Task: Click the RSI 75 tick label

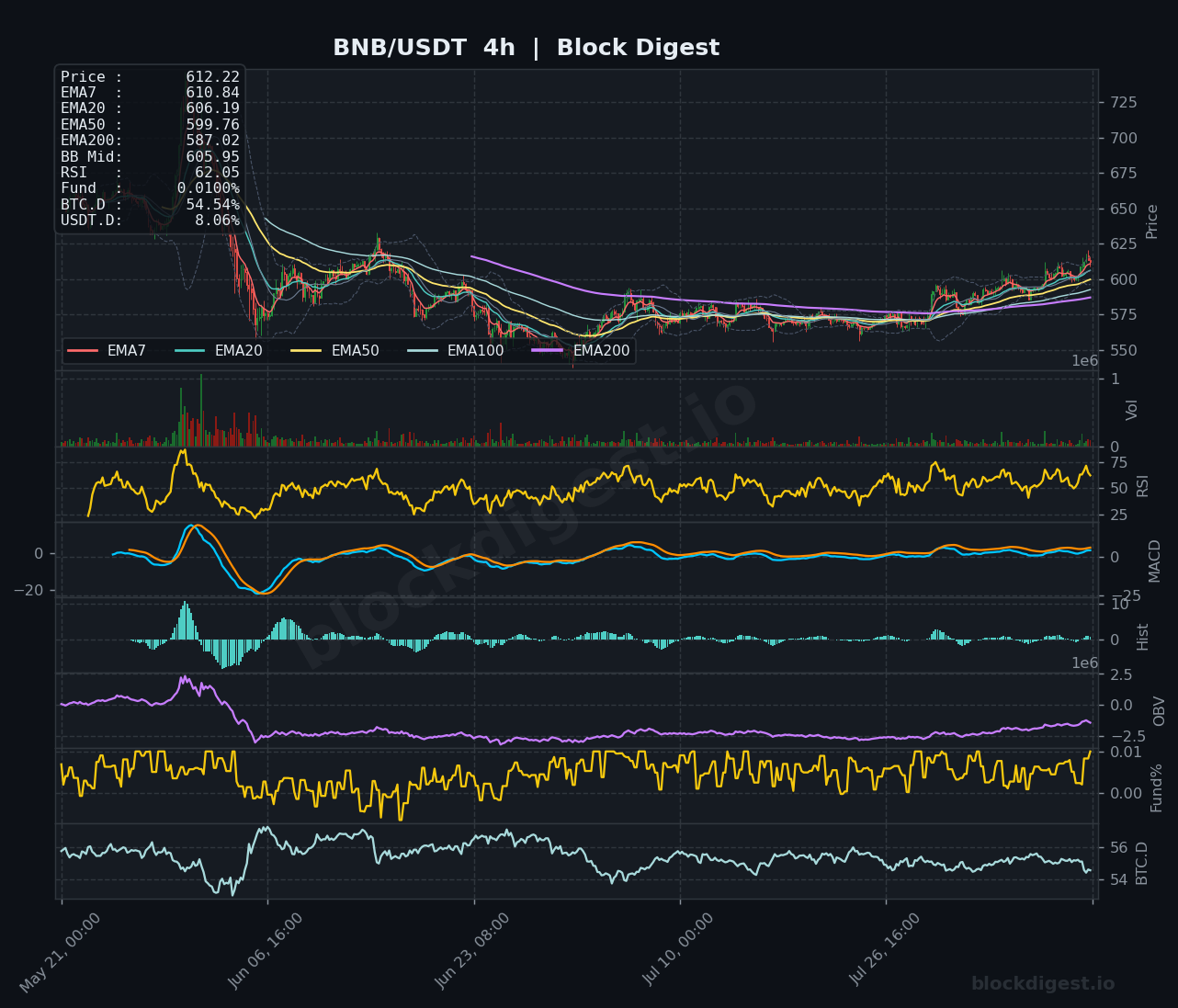Action: click(1119, 463)
